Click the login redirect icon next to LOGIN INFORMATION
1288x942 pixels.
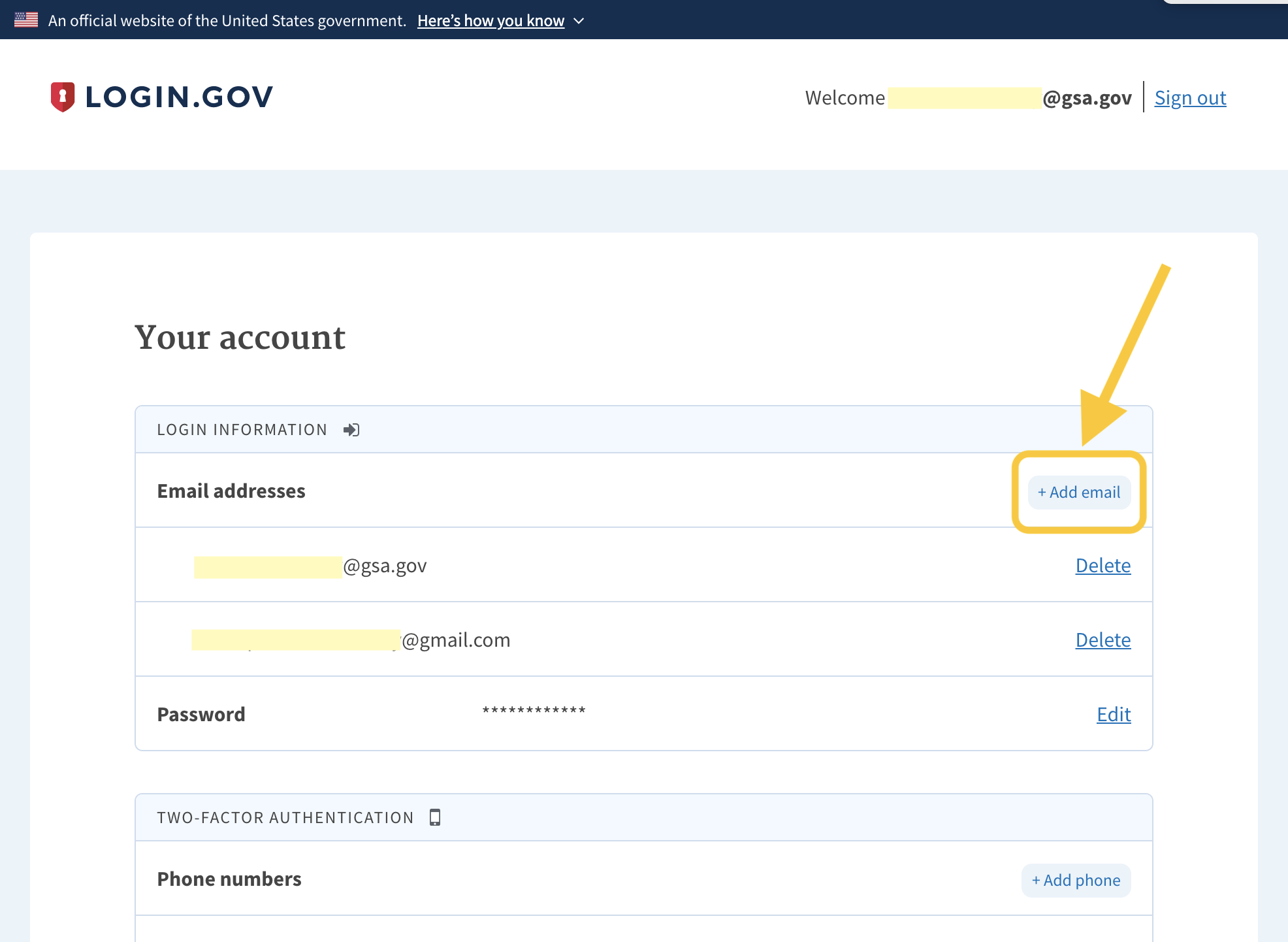pos(353,430)
